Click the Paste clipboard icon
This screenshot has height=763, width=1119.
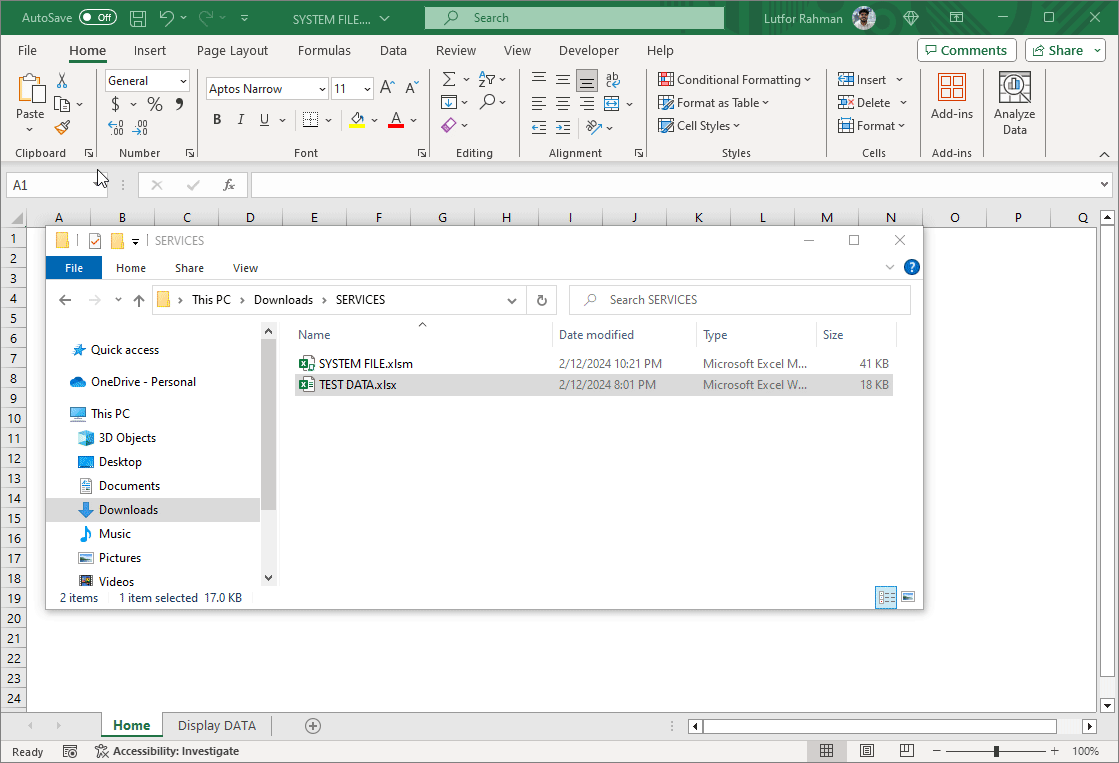coord(30,89)
